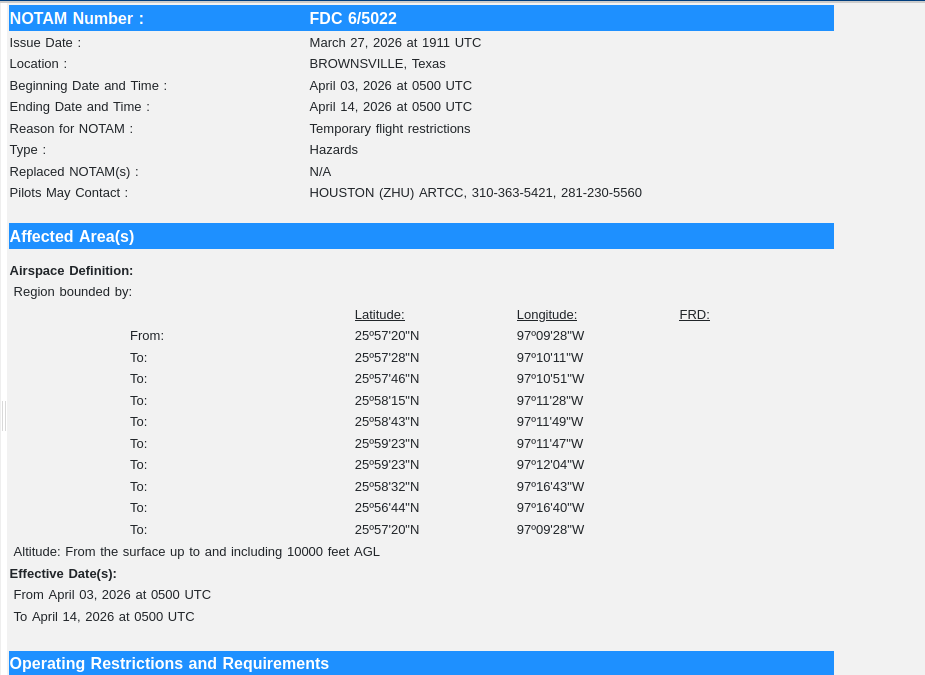Select the HOUSTON (ZHU) ARTCC contact info

coord(475,193)
